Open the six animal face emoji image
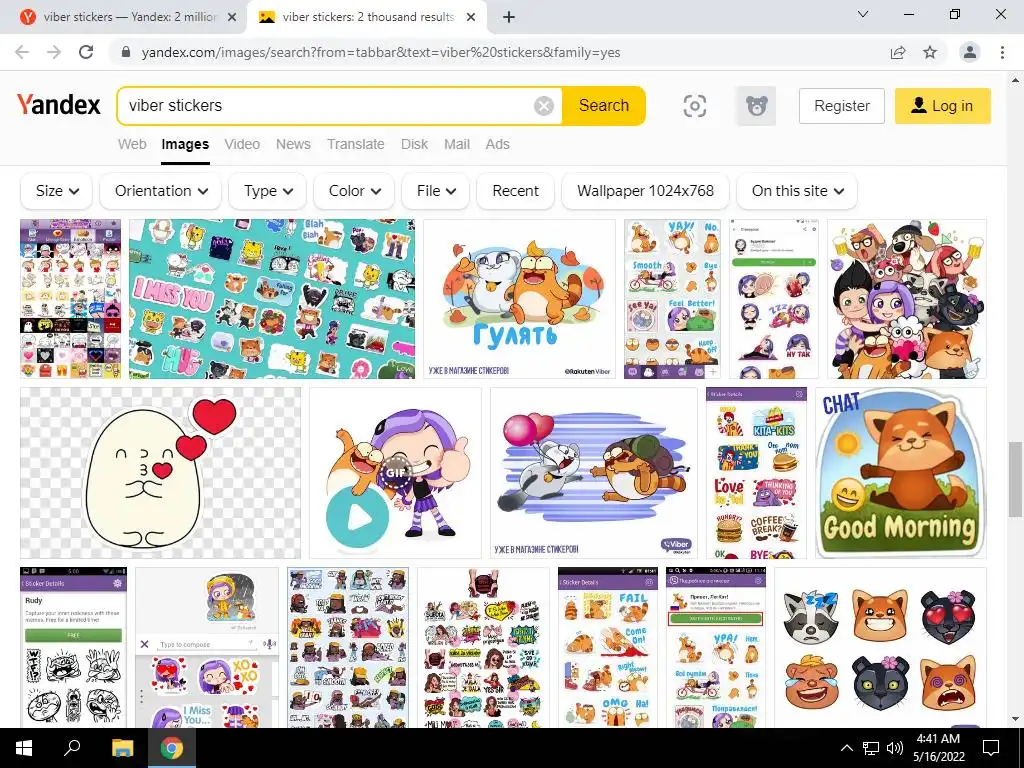Screen dimensions: 1024x768 880,647
